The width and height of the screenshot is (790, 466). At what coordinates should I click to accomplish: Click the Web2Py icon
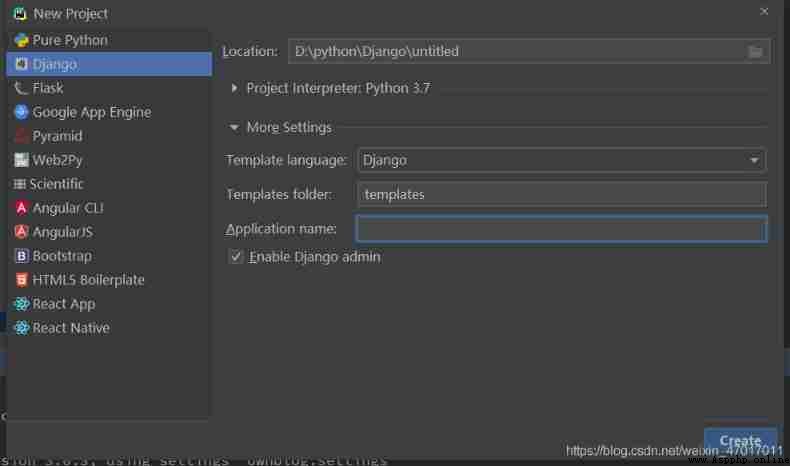21,160
